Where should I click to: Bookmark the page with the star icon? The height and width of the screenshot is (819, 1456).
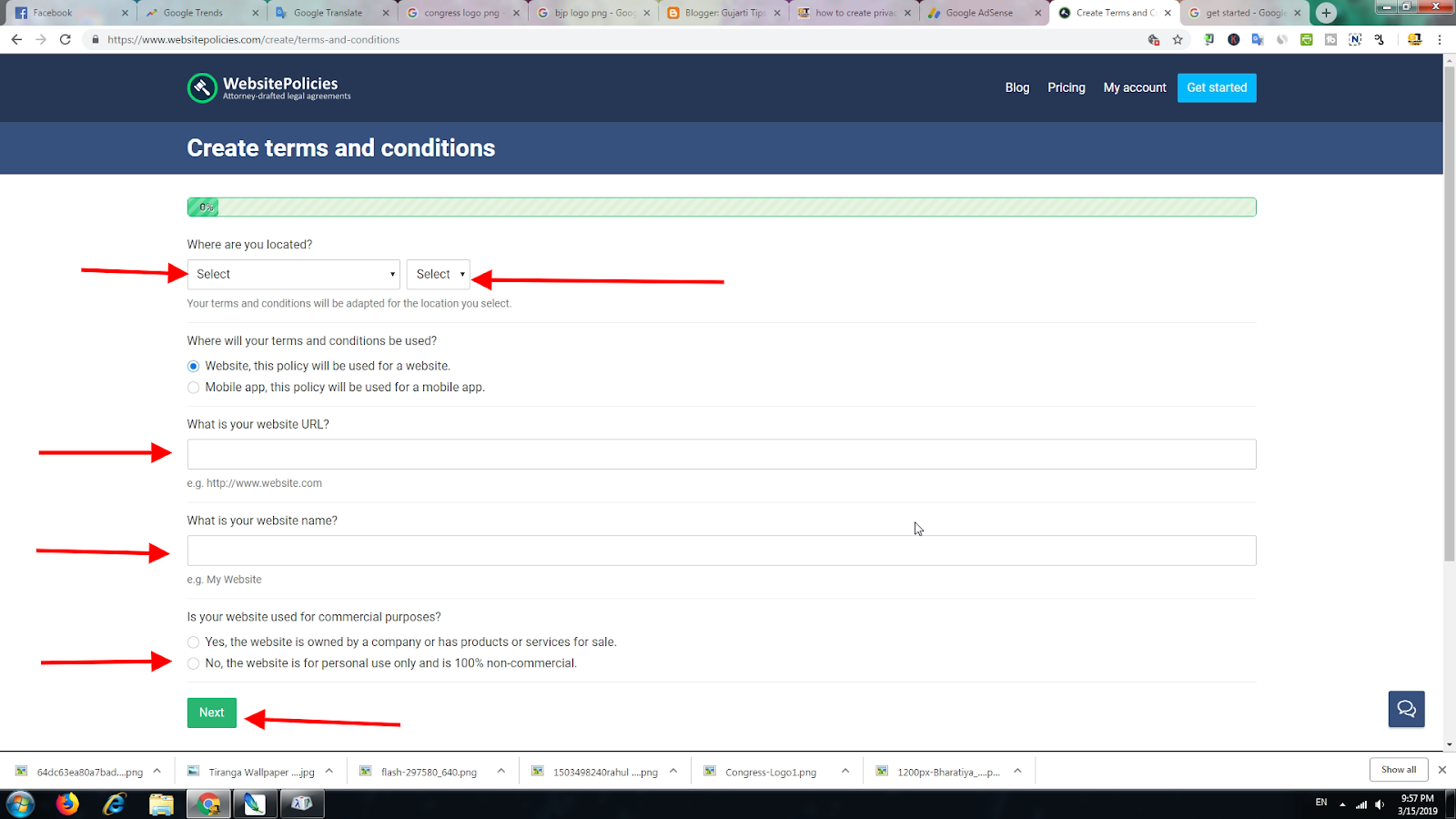1178,39
